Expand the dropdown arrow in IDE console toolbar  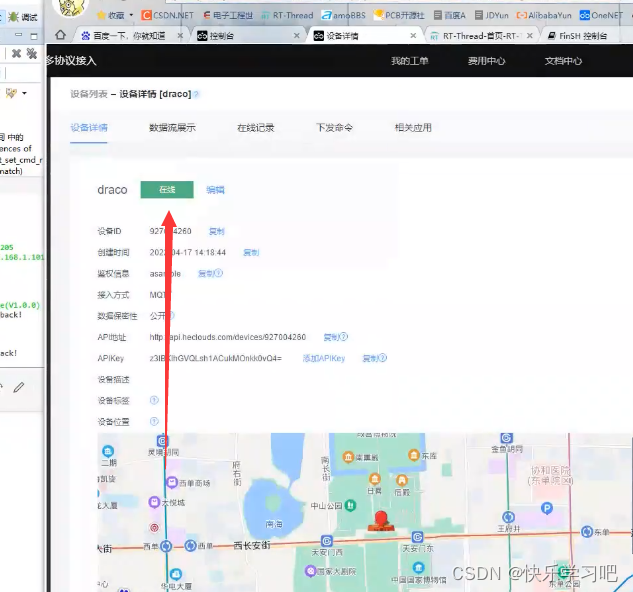(24, 93)
